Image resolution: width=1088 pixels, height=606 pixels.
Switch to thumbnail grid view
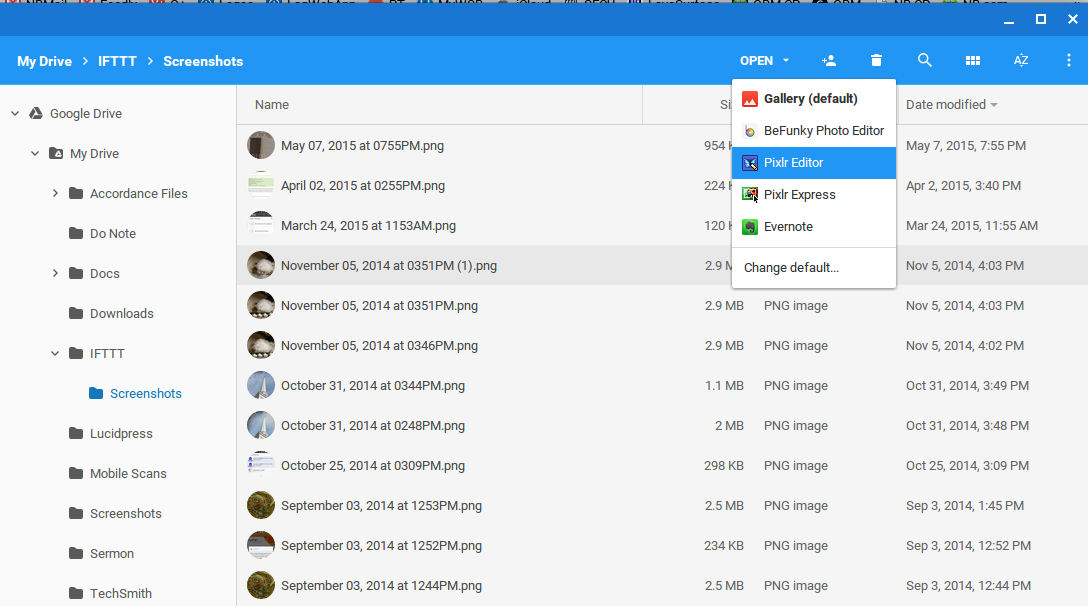coord(973,61)
